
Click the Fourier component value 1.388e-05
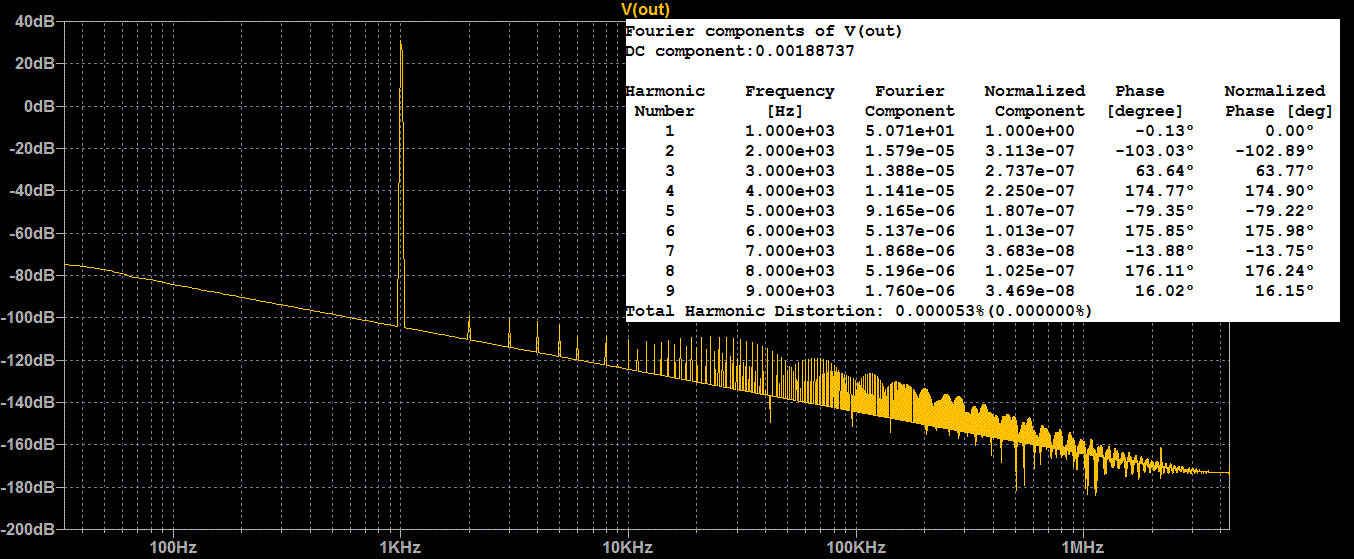[x=909, y=171]
